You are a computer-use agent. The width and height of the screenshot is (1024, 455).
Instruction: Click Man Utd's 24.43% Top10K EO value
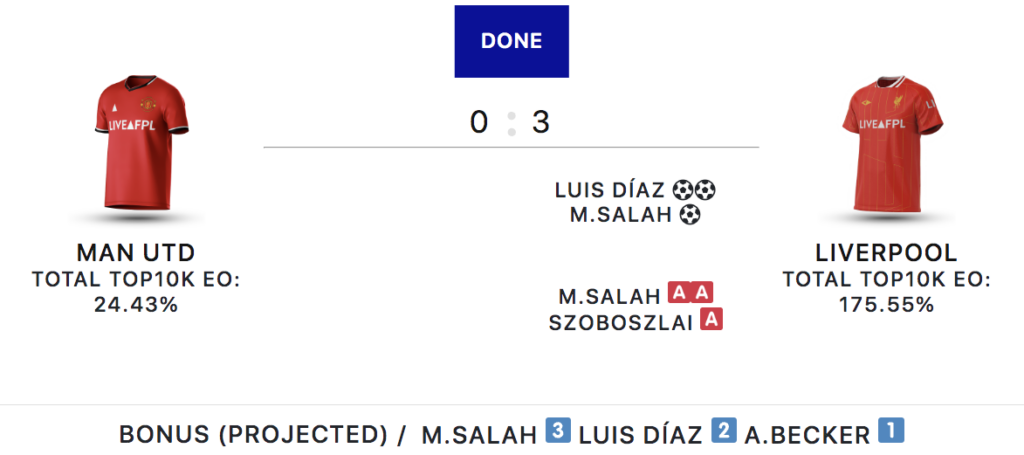[x=135, y=304]
